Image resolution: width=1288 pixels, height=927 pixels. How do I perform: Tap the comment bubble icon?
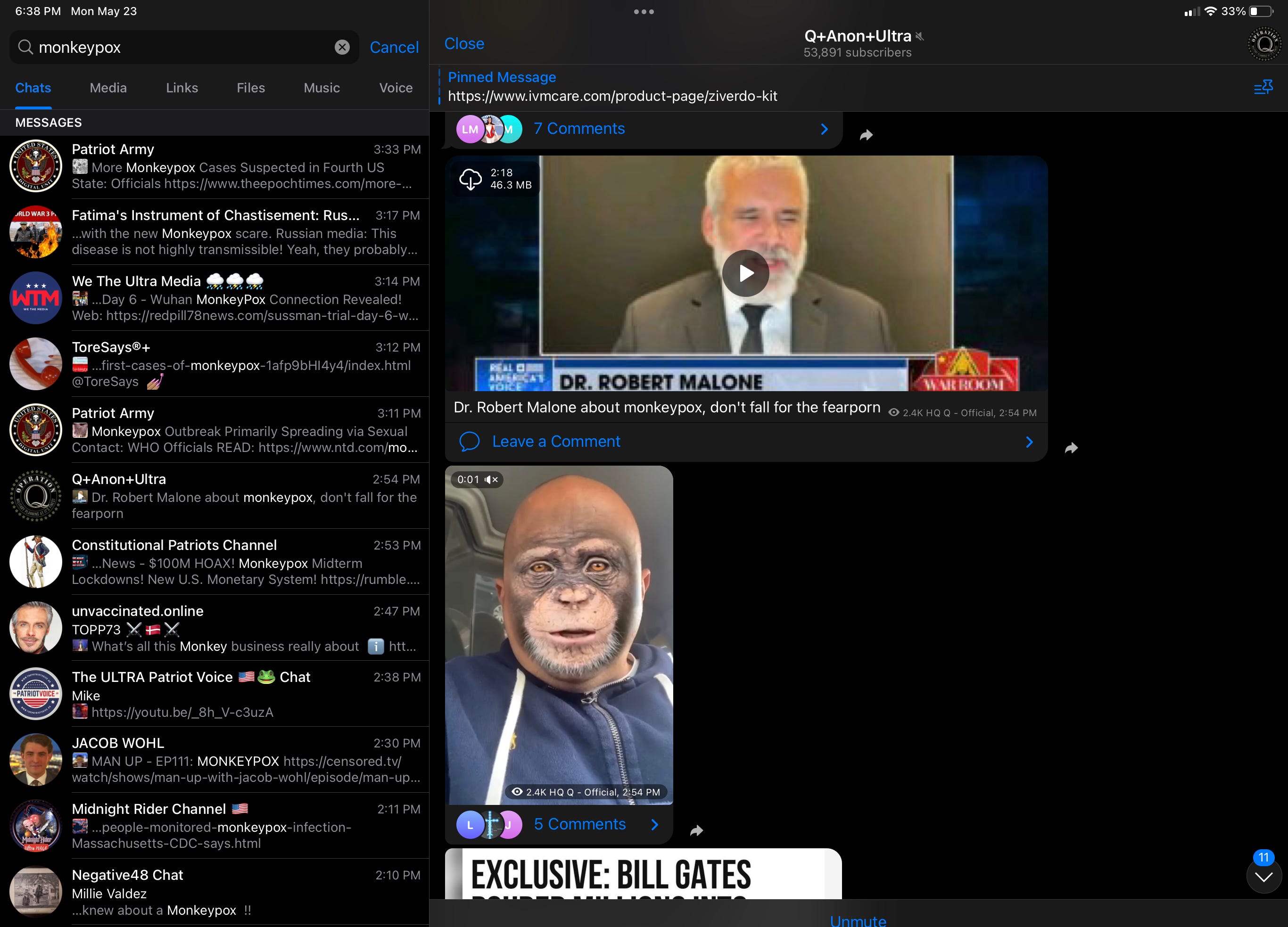(470, 442)
